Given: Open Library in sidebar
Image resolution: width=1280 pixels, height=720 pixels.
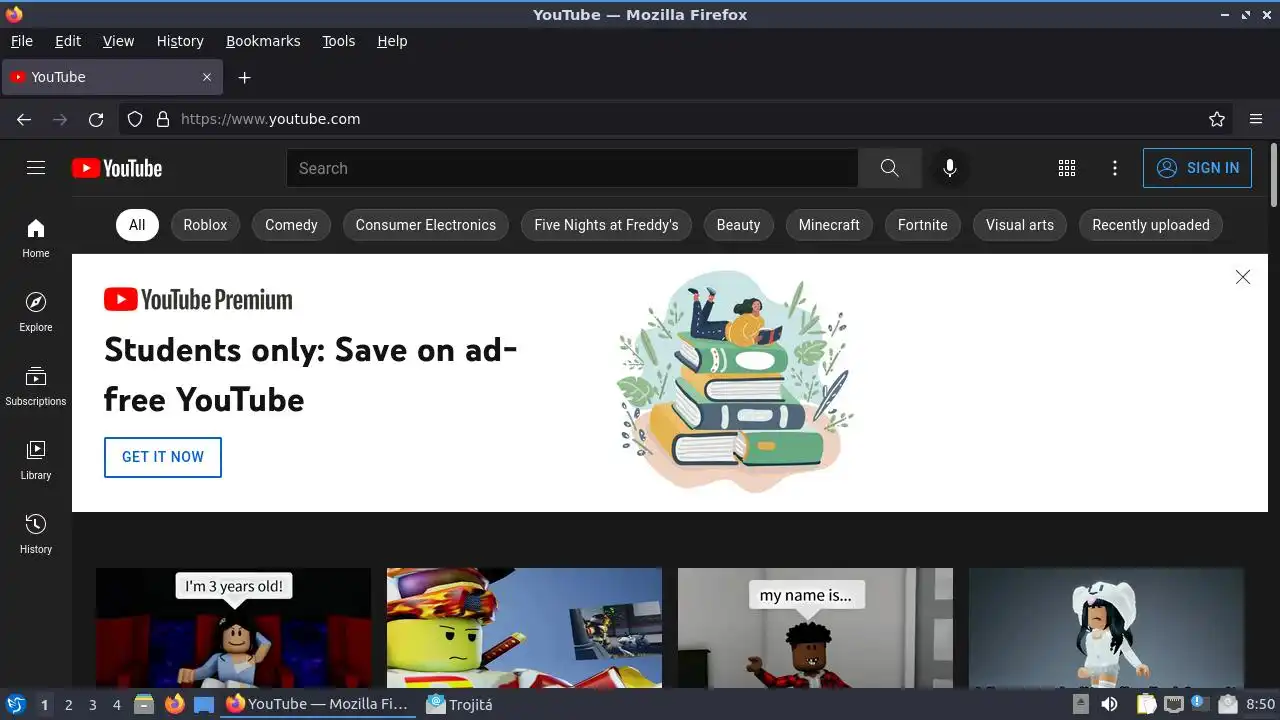Looking at the screenshot, I should [x=36, y=460].
